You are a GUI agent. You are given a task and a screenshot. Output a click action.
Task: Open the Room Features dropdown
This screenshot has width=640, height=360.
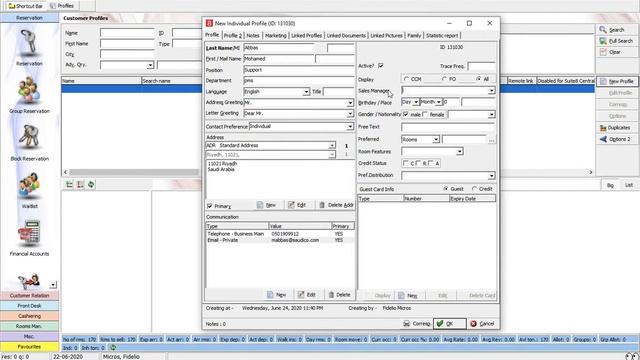click(460, 151)
